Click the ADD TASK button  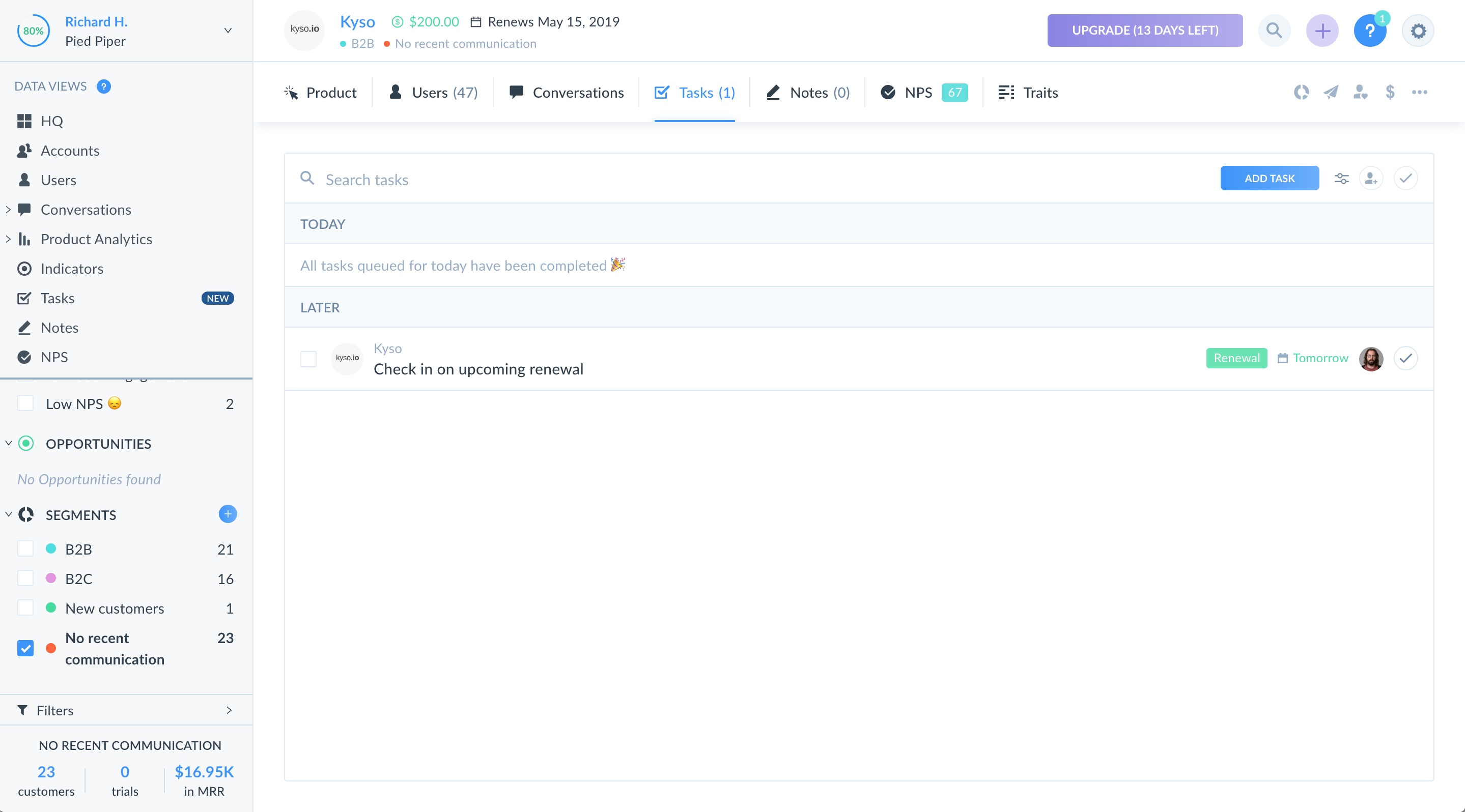pos(1270,179)
